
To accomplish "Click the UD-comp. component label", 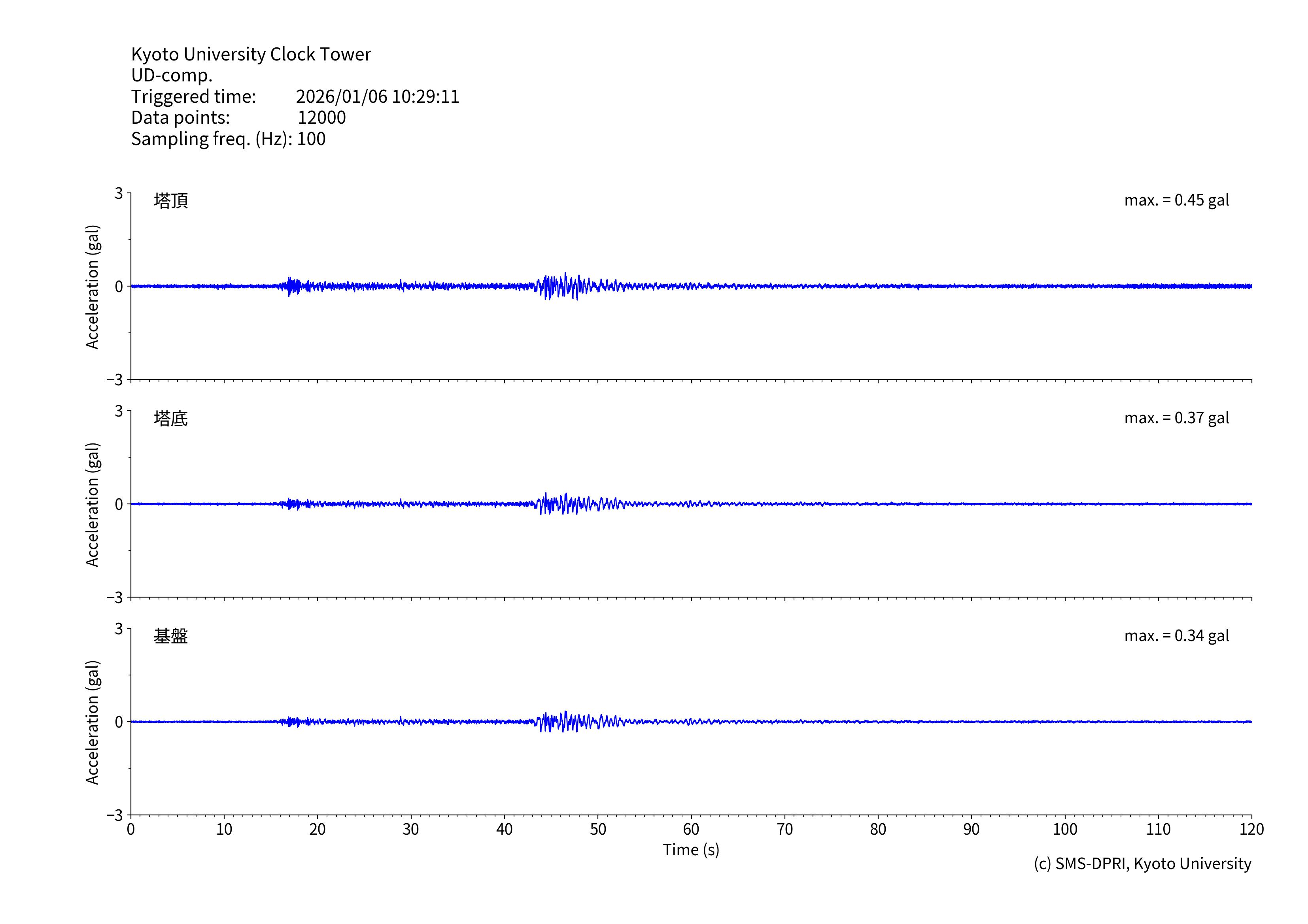I will [172, 75].
